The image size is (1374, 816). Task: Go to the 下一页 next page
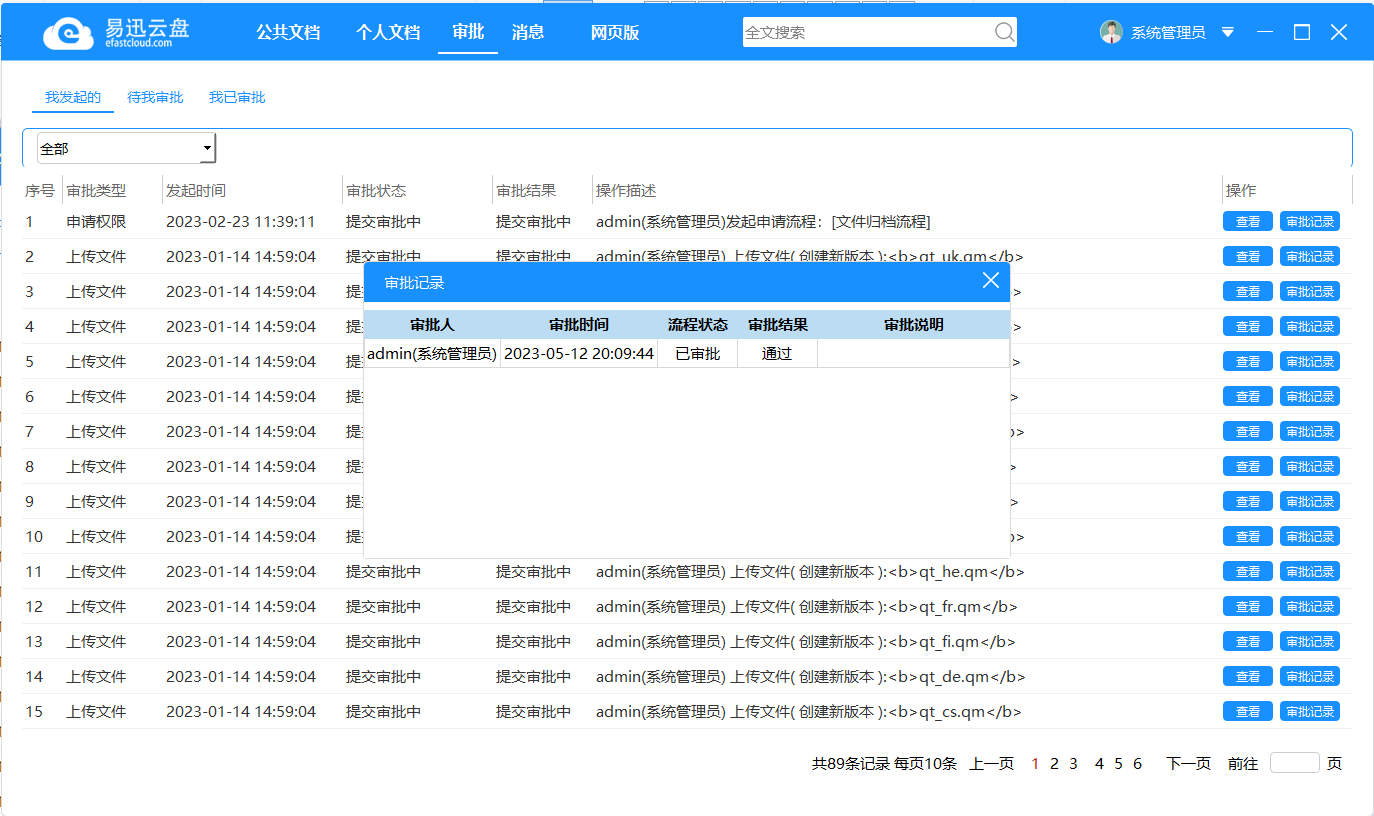click(x=1188, y=763)
